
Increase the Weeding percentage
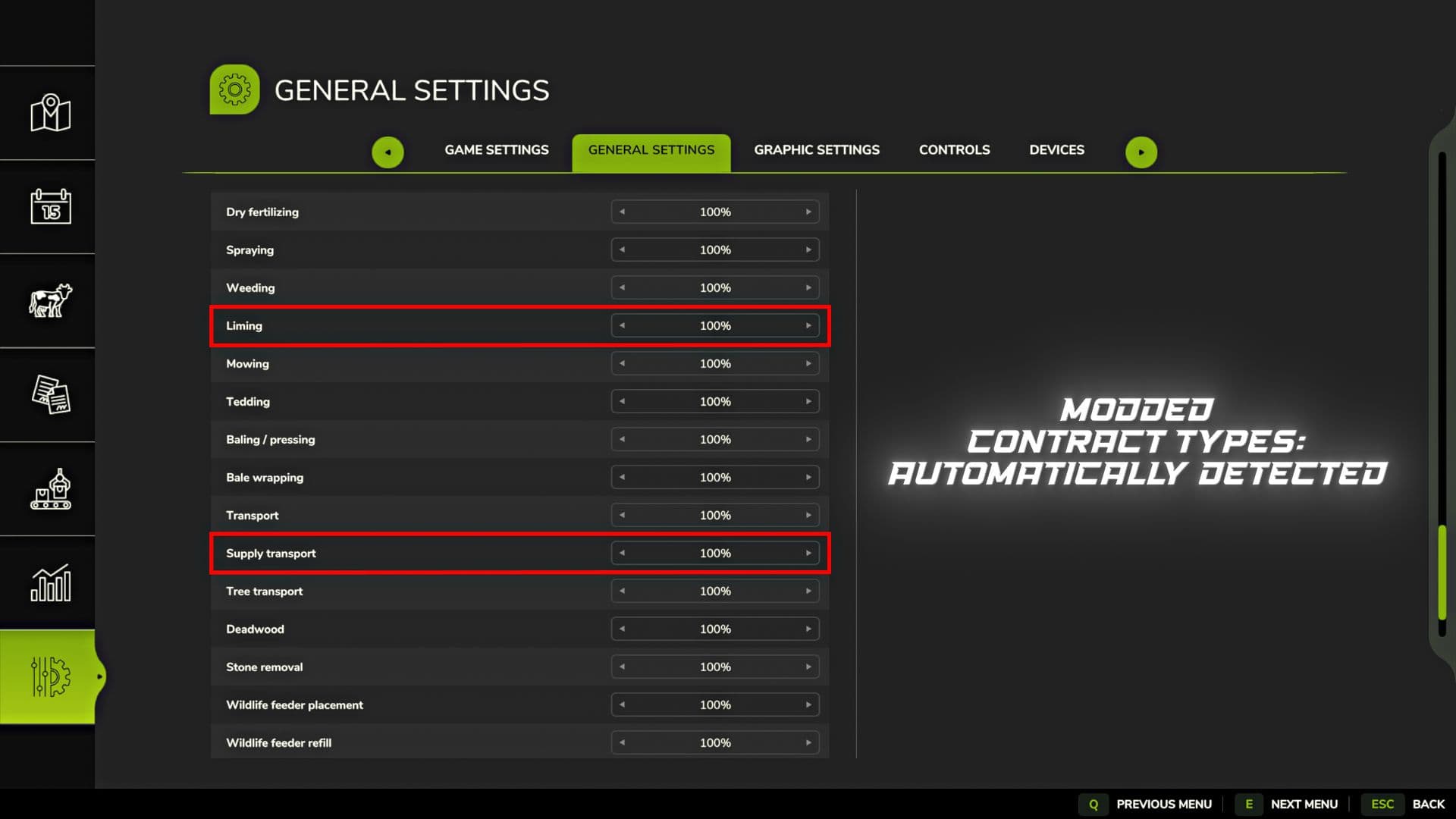808,287
